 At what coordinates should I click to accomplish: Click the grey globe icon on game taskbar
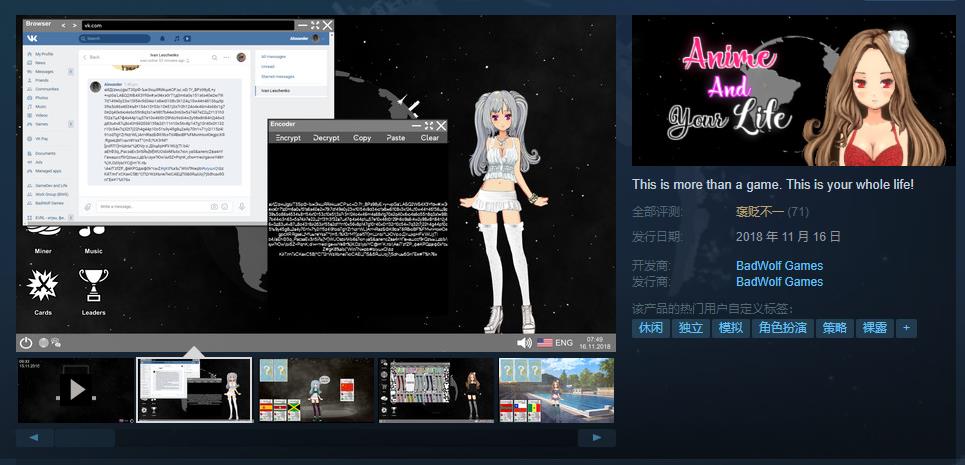44,343
